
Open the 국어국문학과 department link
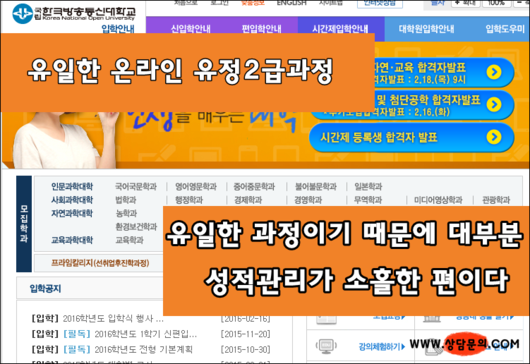(x=136, y=187)
